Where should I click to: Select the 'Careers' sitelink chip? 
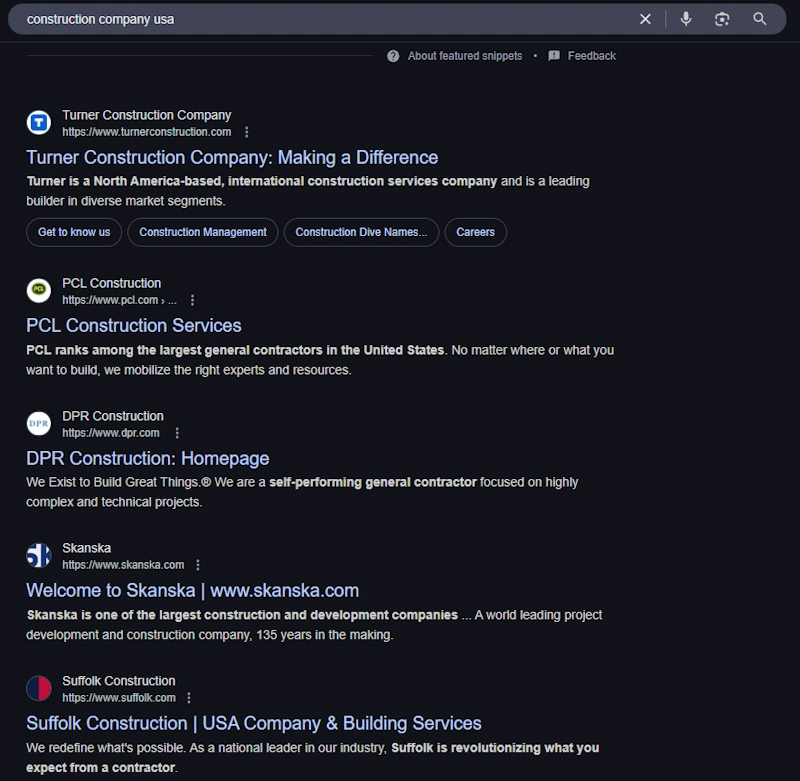pyautogui.click(x=476, y=232)
